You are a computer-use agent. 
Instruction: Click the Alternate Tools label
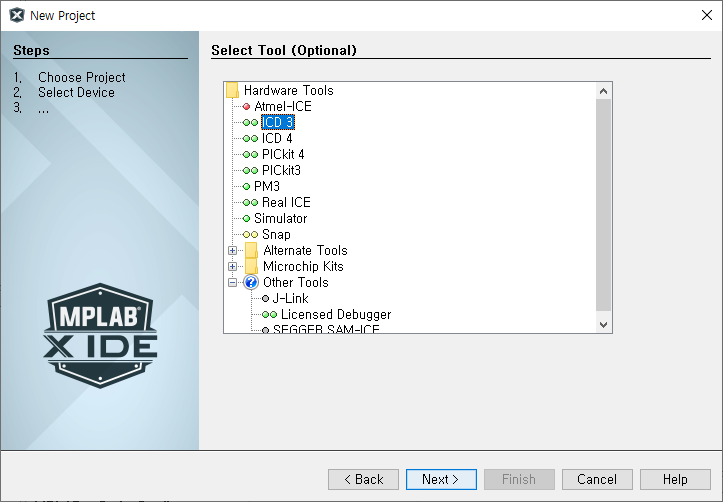coord(305,250)
